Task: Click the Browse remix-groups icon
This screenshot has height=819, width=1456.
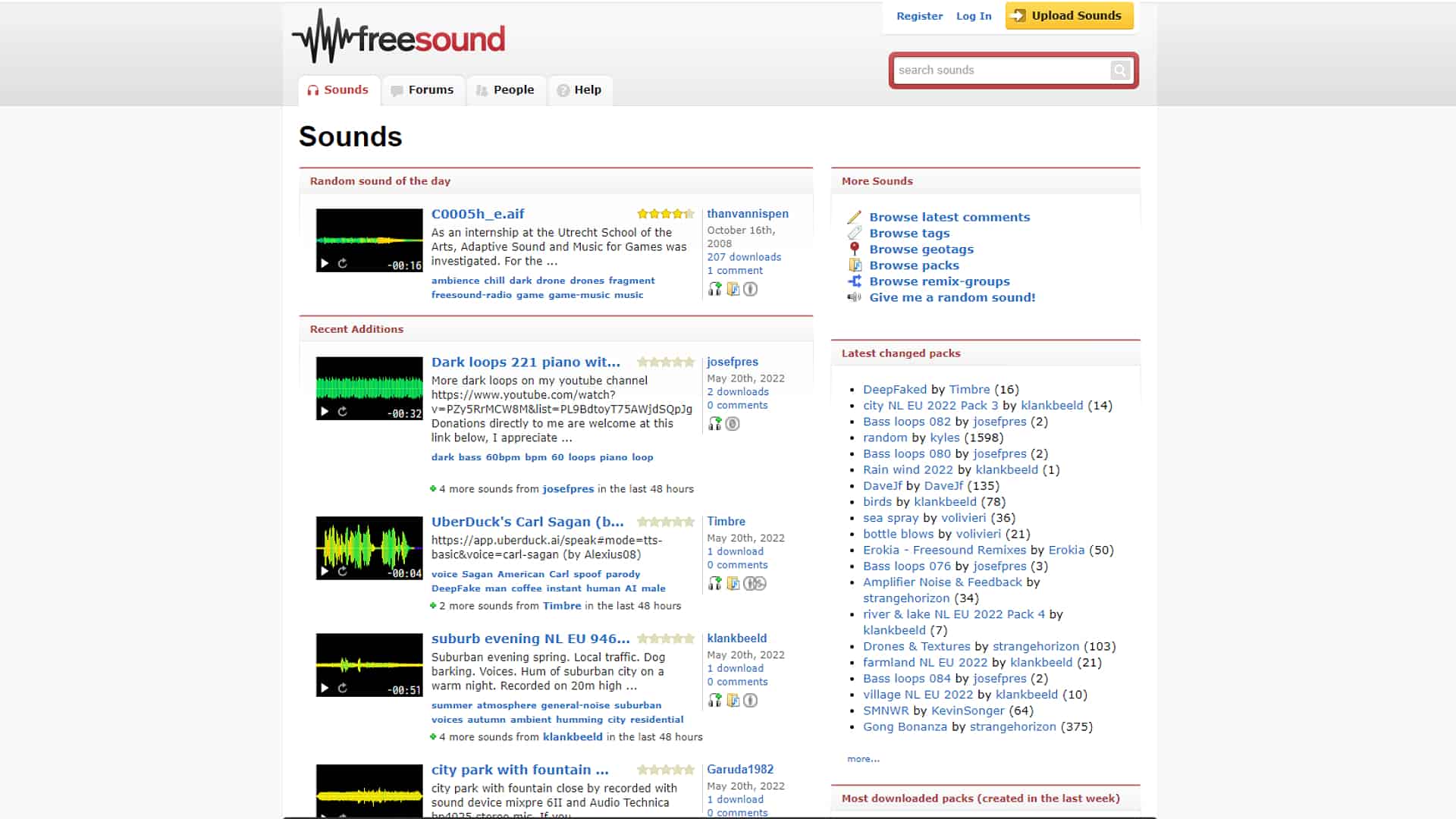Action: [x=855, y=281]
